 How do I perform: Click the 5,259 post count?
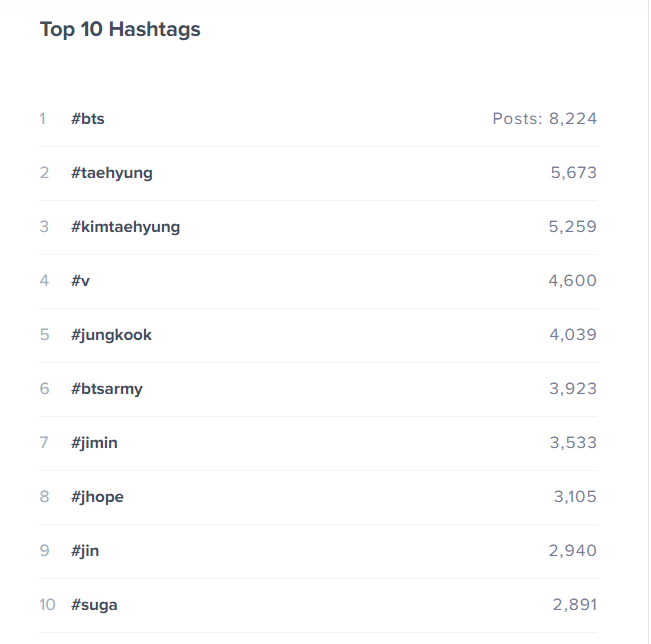pyautogui.click(x=573, y=227)
